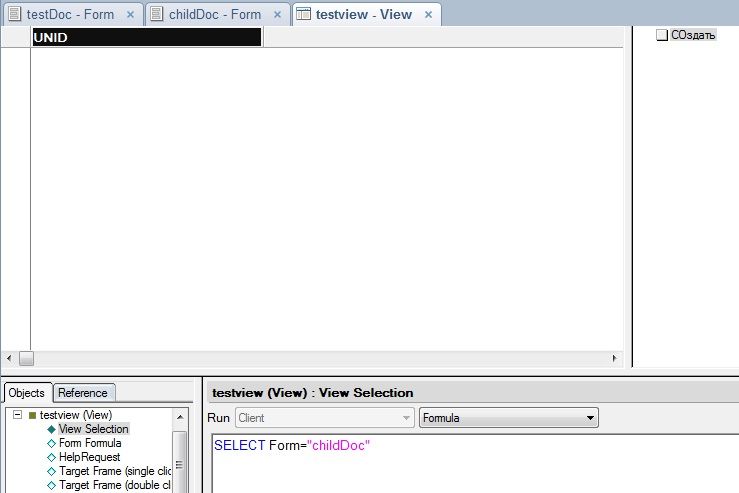Close the childDoc - Form tab
The height and width of the screenshot is (493, 739).
click(278, 15)
